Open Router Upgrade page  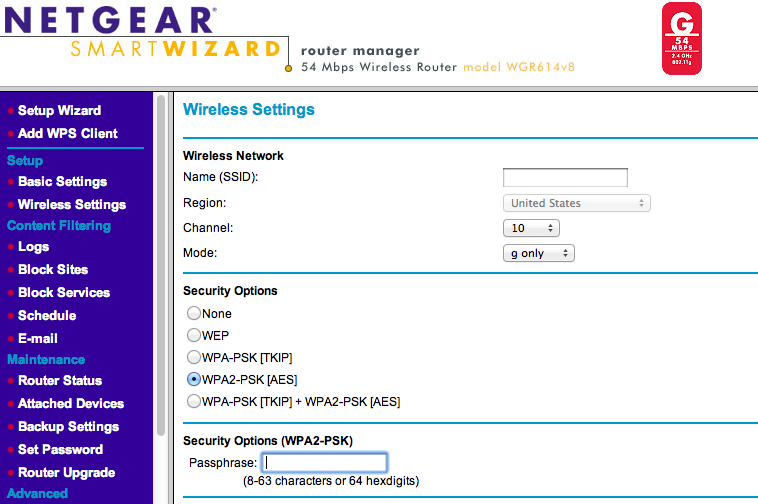[67, 473]
